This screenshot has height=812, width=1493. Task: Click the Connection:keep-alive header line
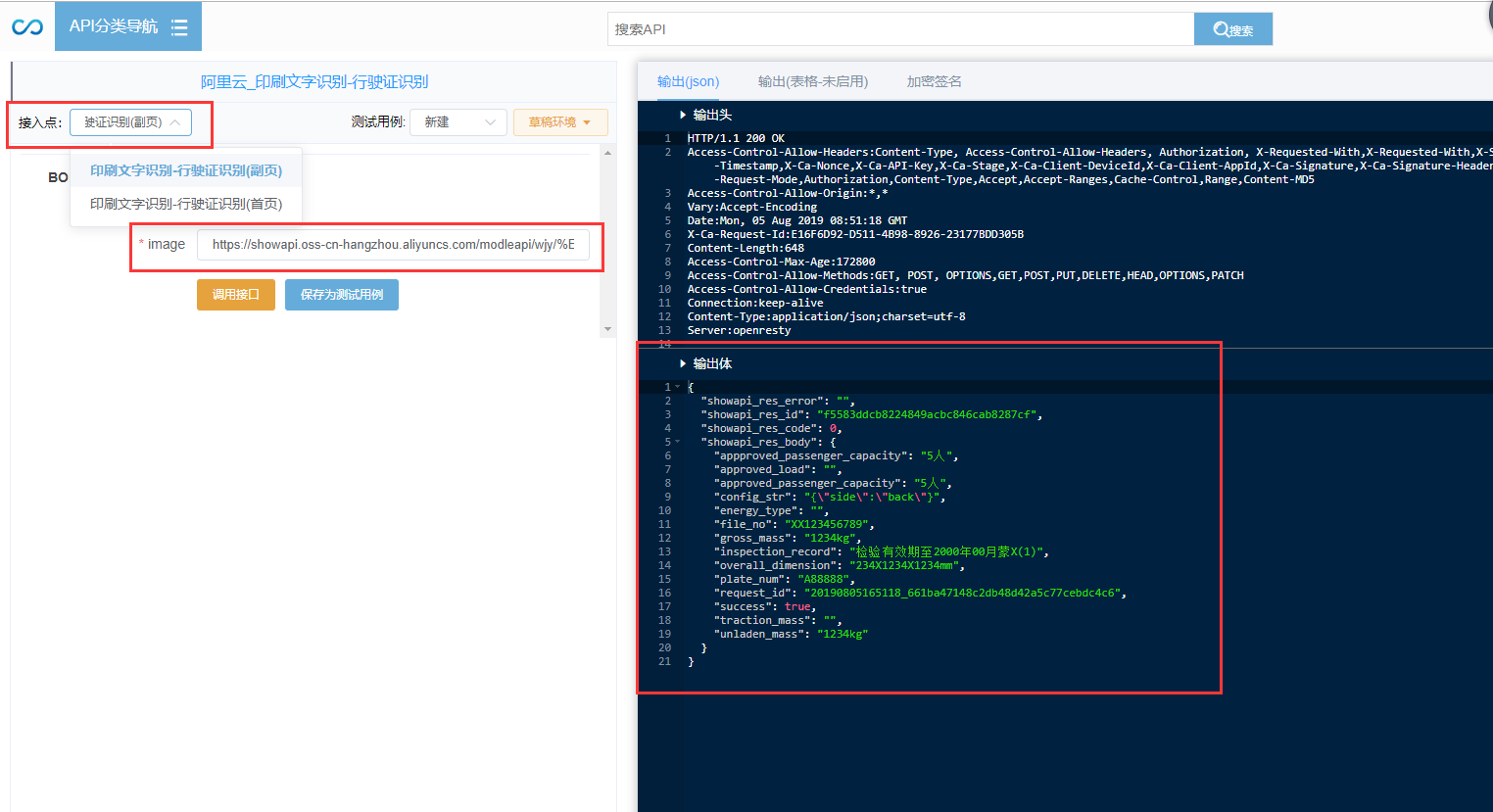755,303
